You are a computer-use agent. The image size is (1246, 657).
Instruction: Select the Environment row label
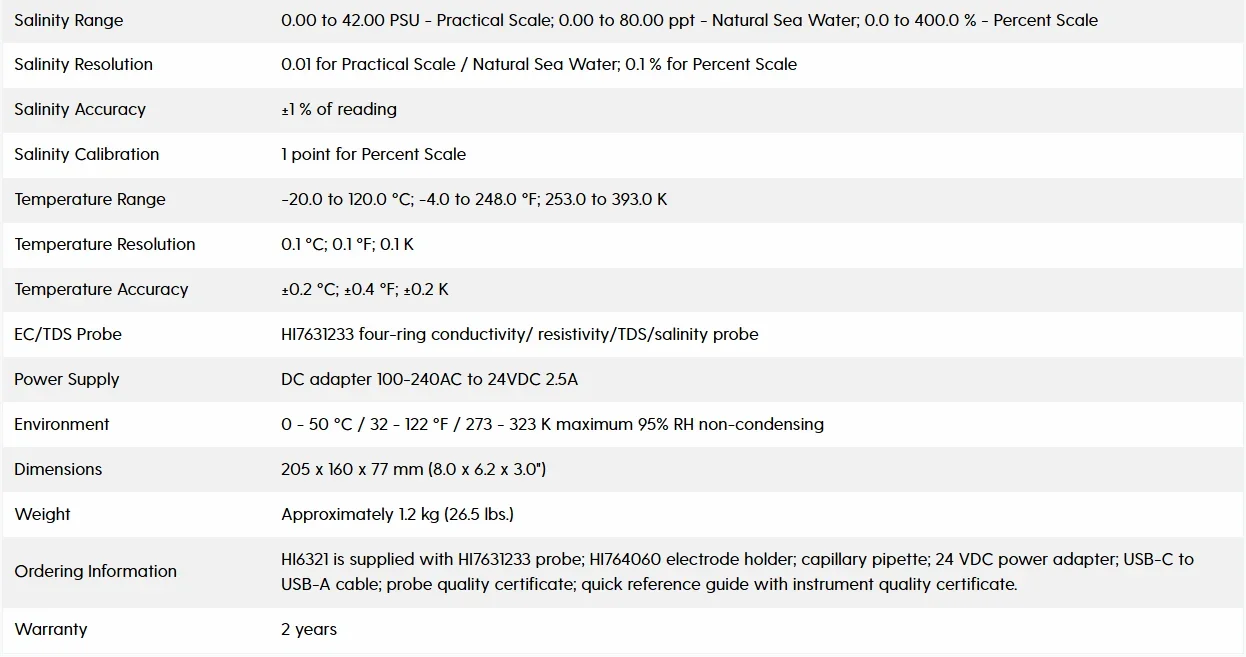[62, 424]
